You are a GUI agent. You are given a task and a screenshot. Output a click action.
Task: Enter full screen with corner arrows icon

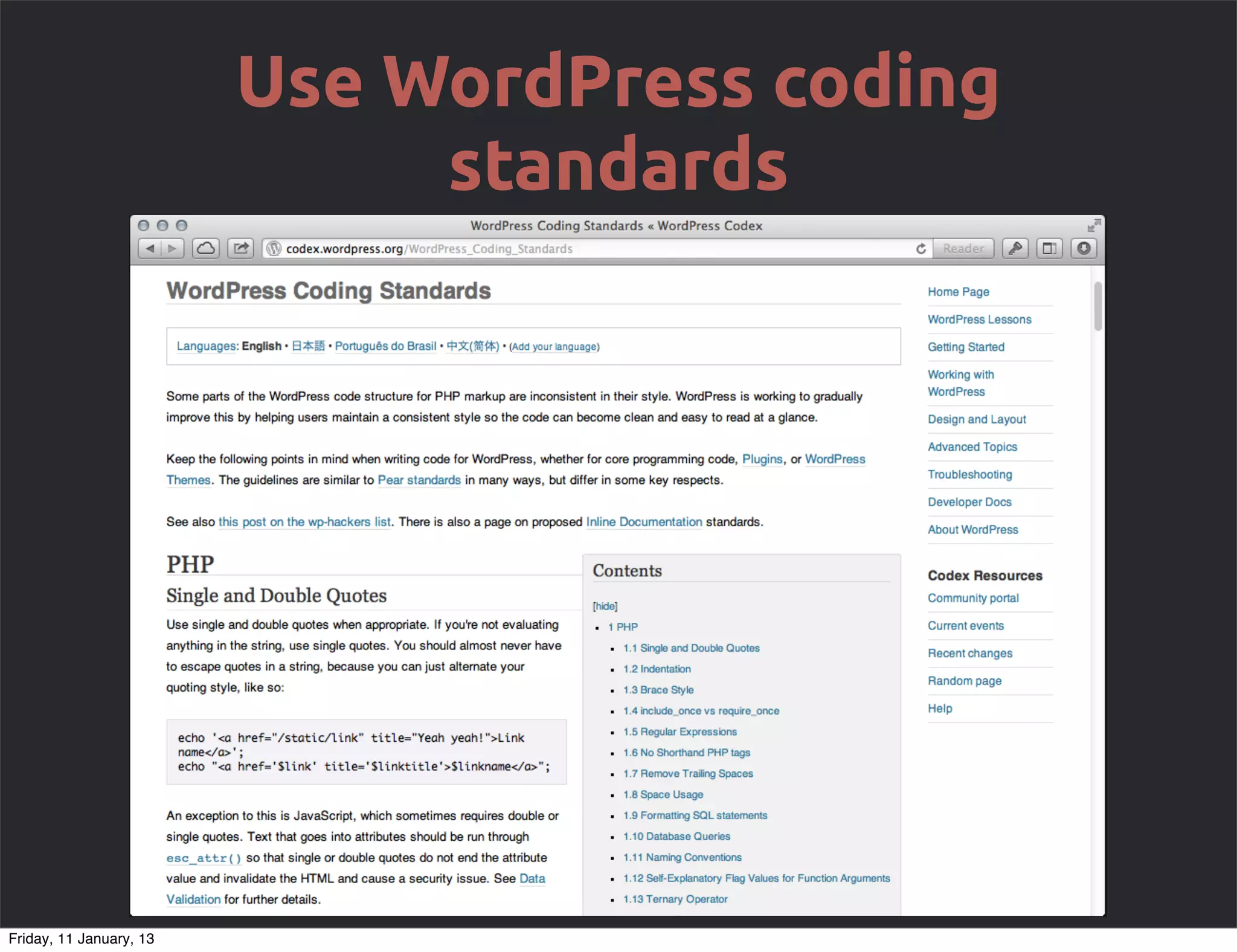[x=1094, y=226]
